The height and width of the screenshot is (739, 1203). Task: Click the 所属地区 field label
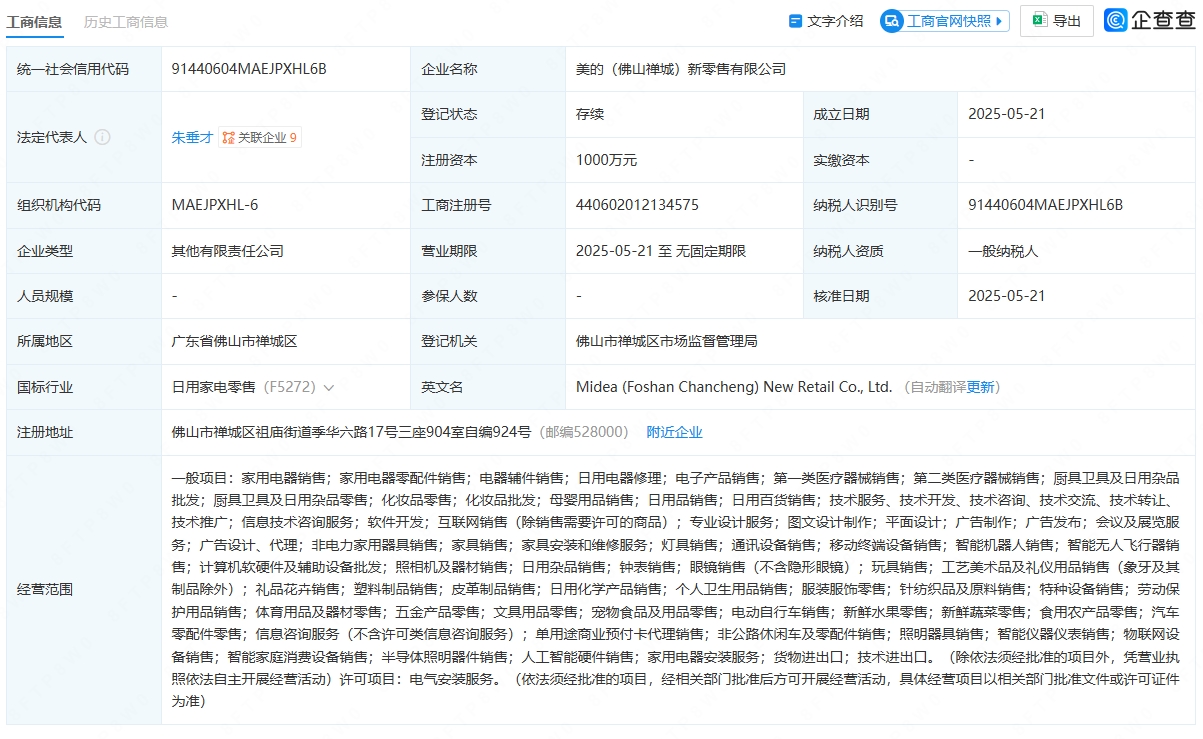45,341
